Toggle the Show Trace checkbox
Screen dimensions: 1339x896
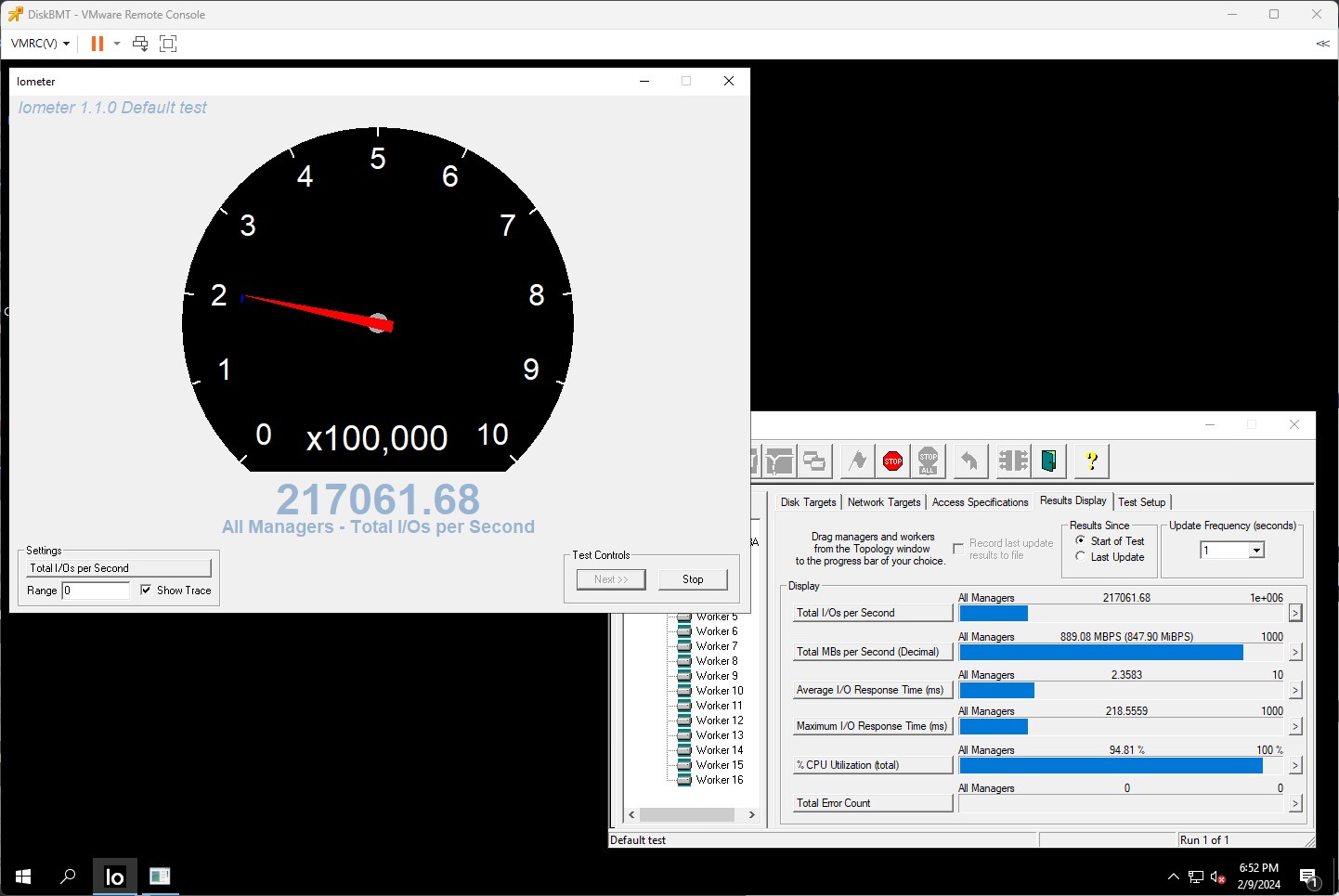[146, 590]
